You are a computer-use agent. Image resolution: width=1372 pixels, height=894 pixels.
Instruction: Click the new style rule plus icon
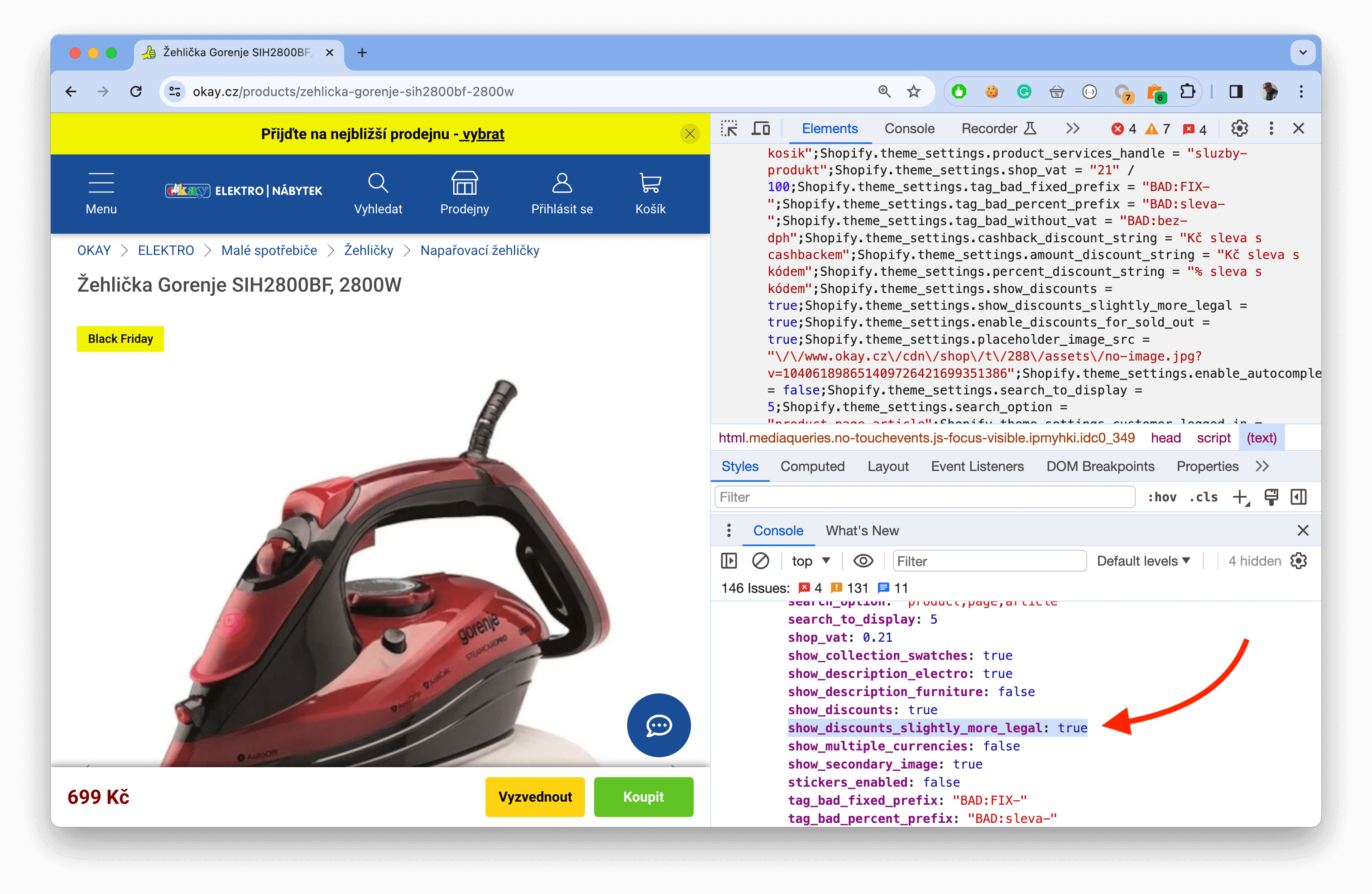(1240, 497)
